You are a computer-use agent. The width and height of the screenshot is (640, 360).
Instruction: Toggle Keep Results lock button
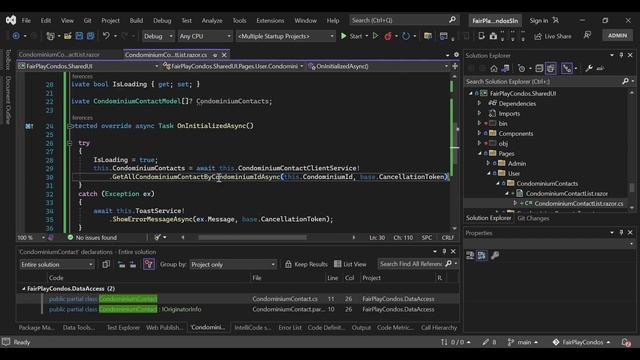tap(306, 264)
